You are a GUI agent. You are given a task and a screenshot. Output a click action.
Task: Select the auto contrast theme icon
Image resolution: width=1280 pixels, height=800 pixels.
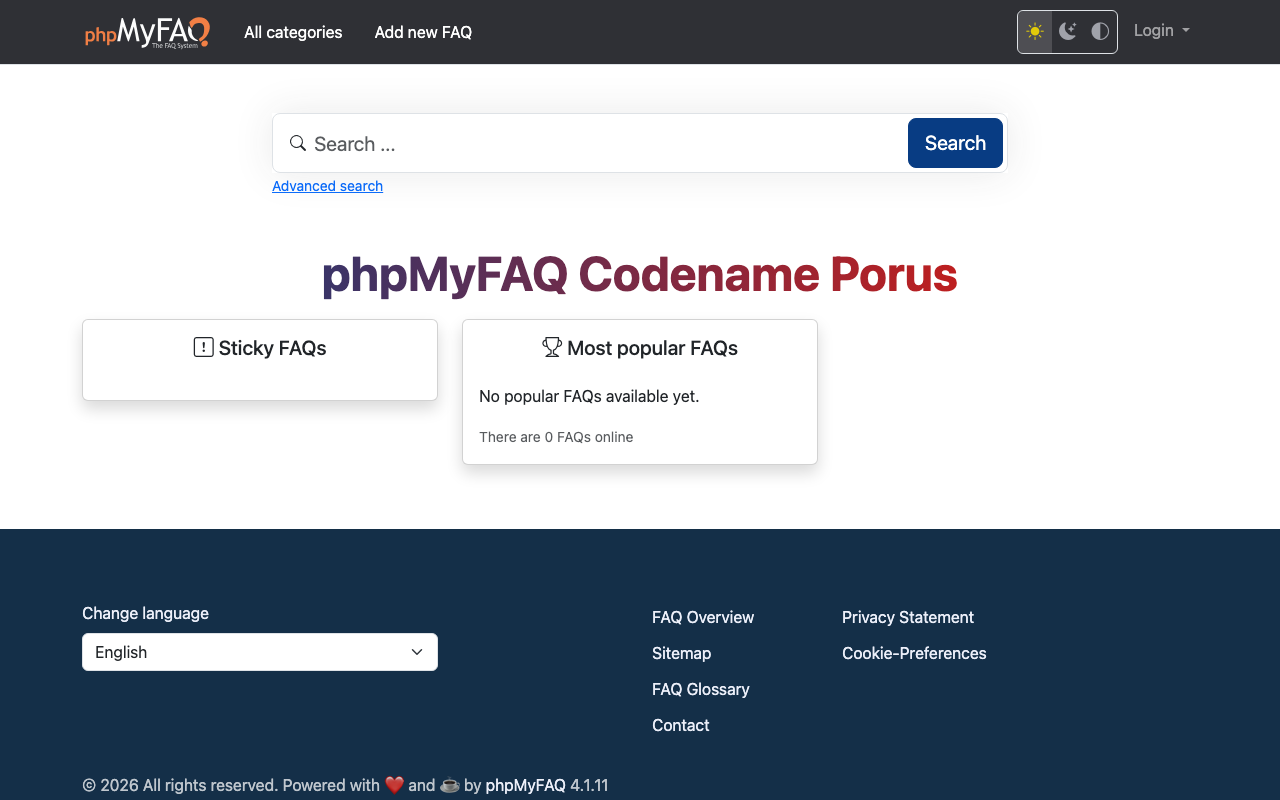tap(1100, 32)
